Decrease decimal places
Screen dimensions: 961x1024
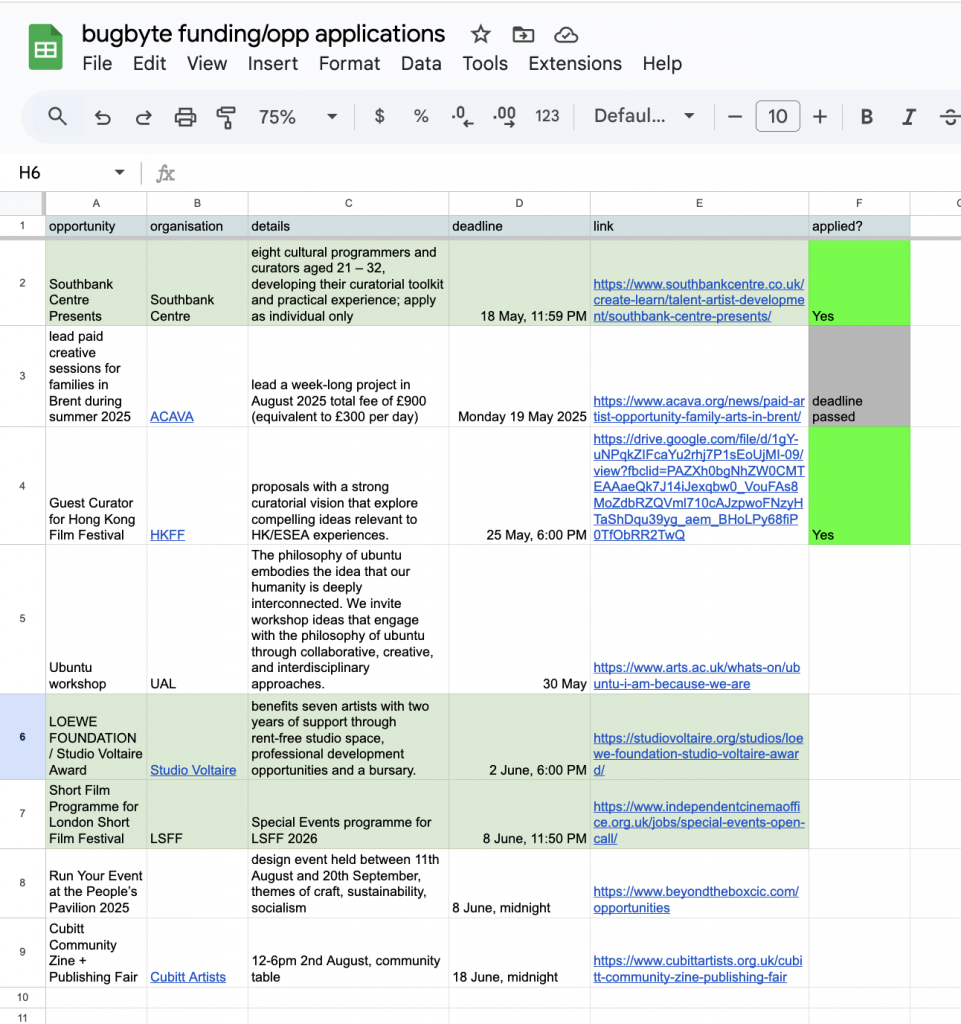pos(462,116)
